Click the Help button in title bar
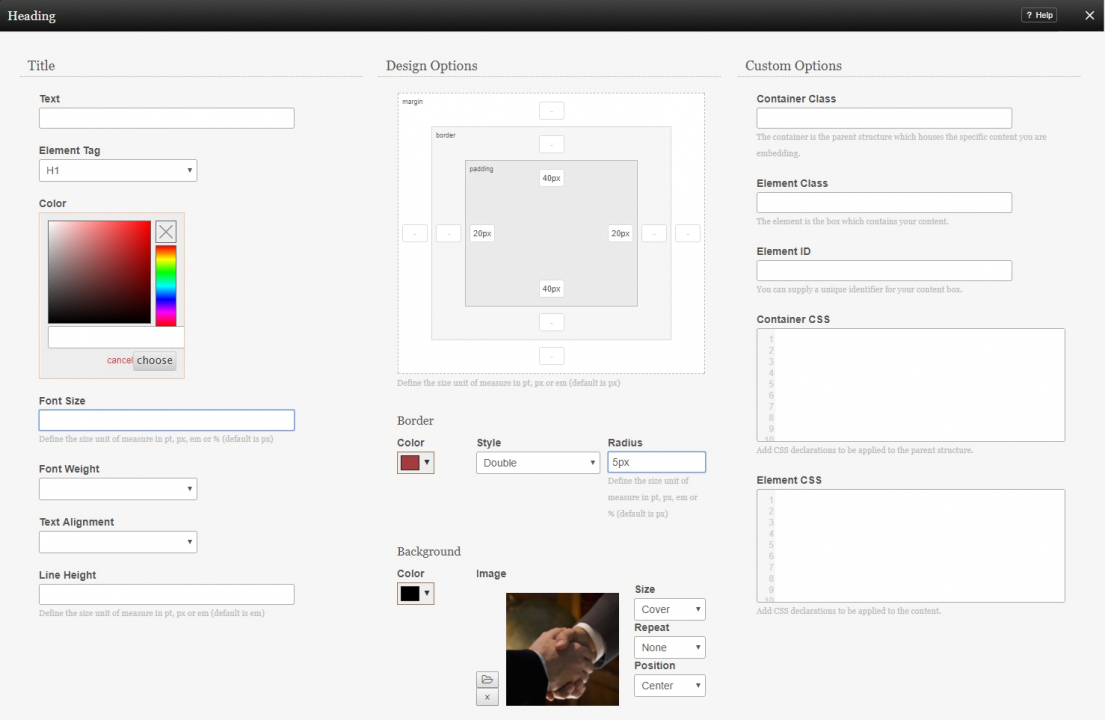The image size is (1105, 720). pos(1039,15)
